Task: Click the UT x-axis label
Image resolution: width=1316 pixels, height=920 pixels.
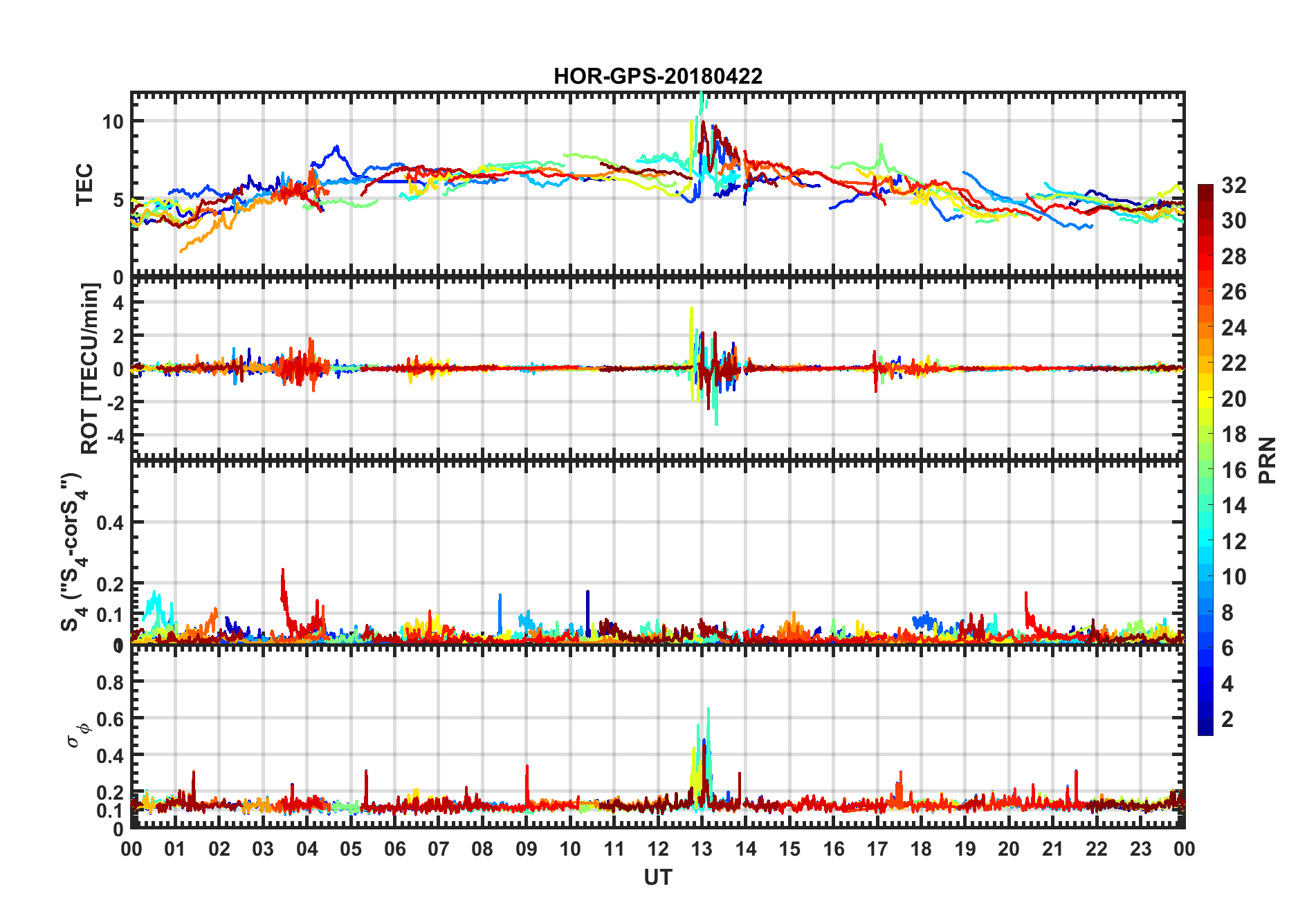Action: [657, 878]
